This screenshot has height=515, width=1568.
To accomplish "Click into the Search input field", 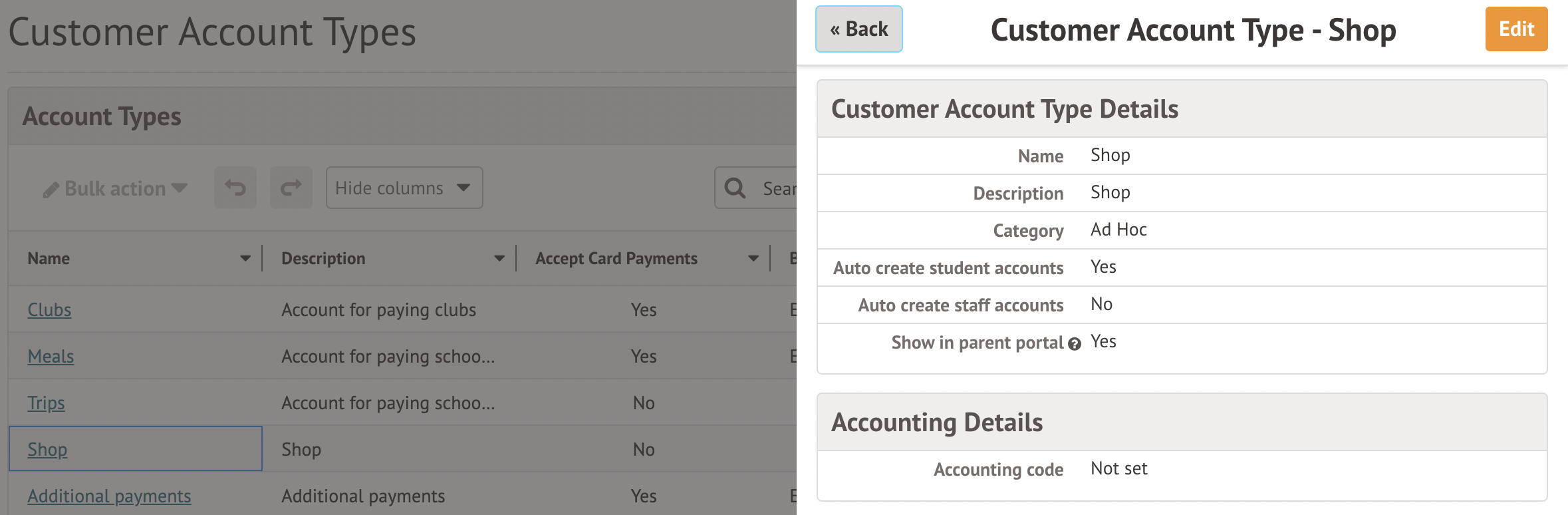I will pyautogui.click(x=778, y=189).
